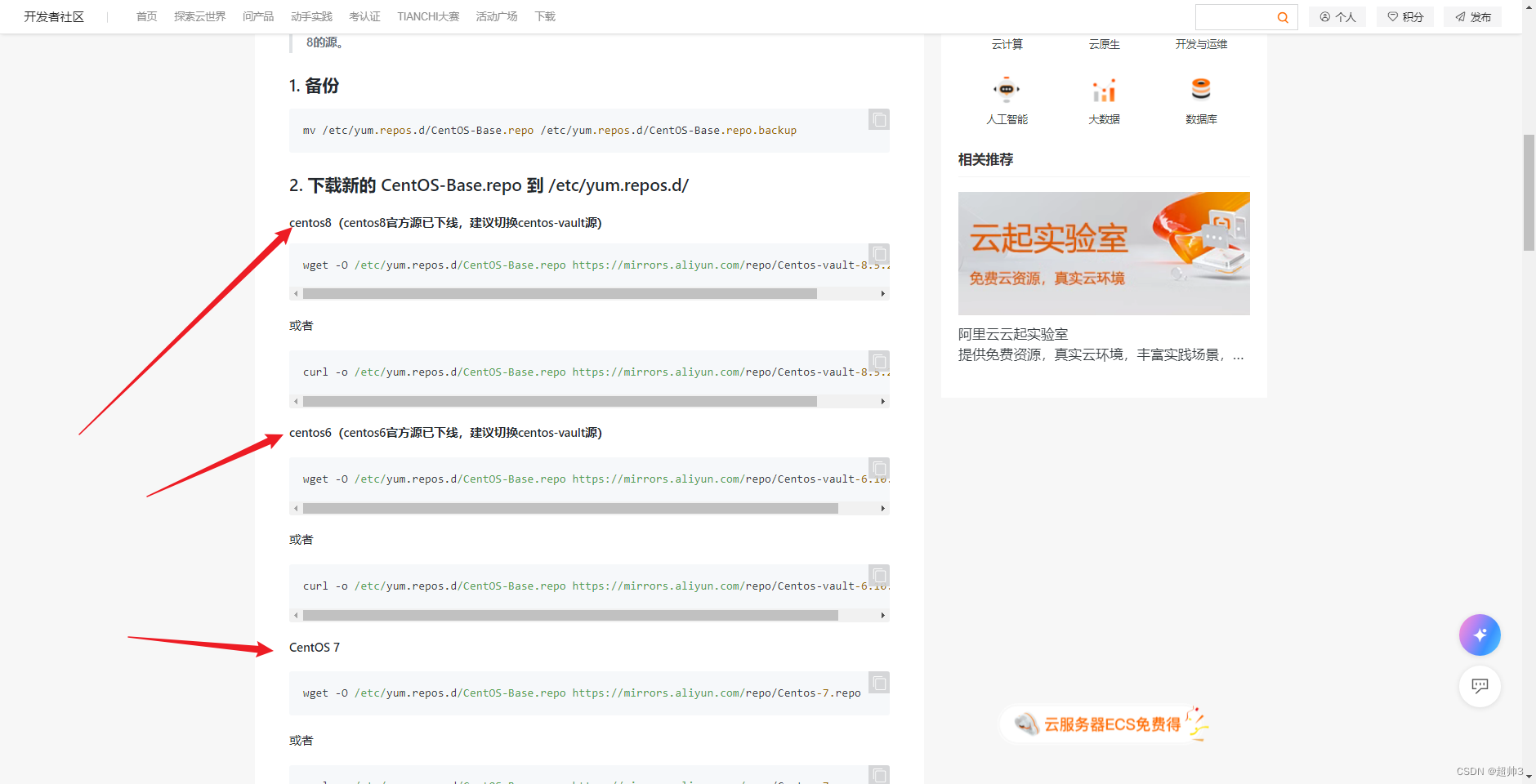
Task: Open the 数据库 category icon
Action: tap(1201, 89)
